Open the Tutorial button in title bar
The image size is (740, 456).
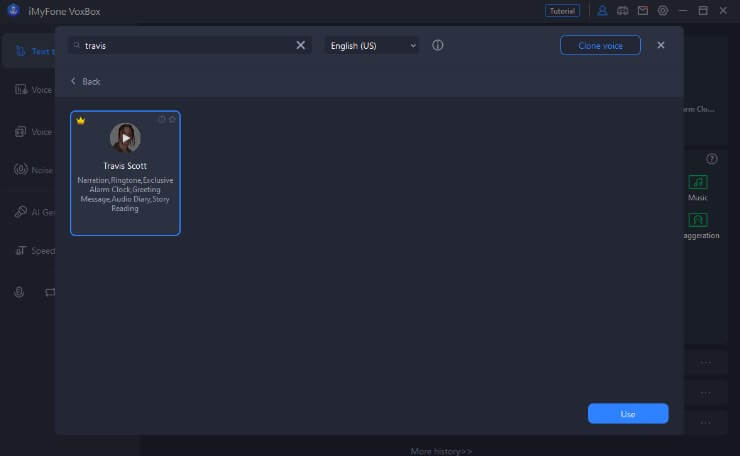point(562,11)
